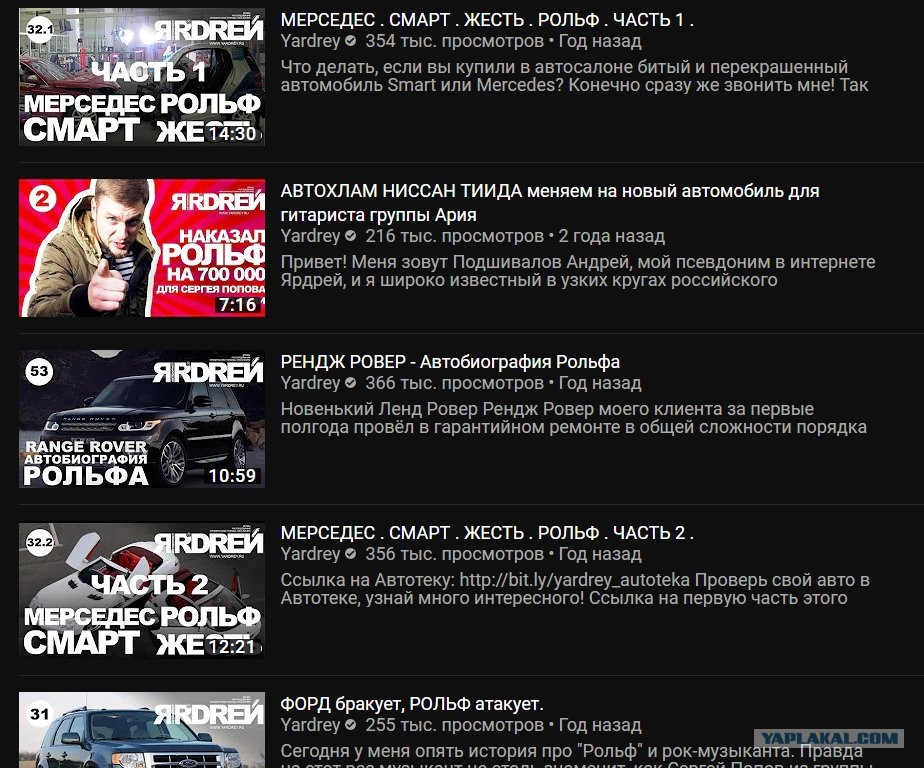Click description 'Новенький Ленд Ровер Рендж Ровер моего клиента'

[574, 418]
